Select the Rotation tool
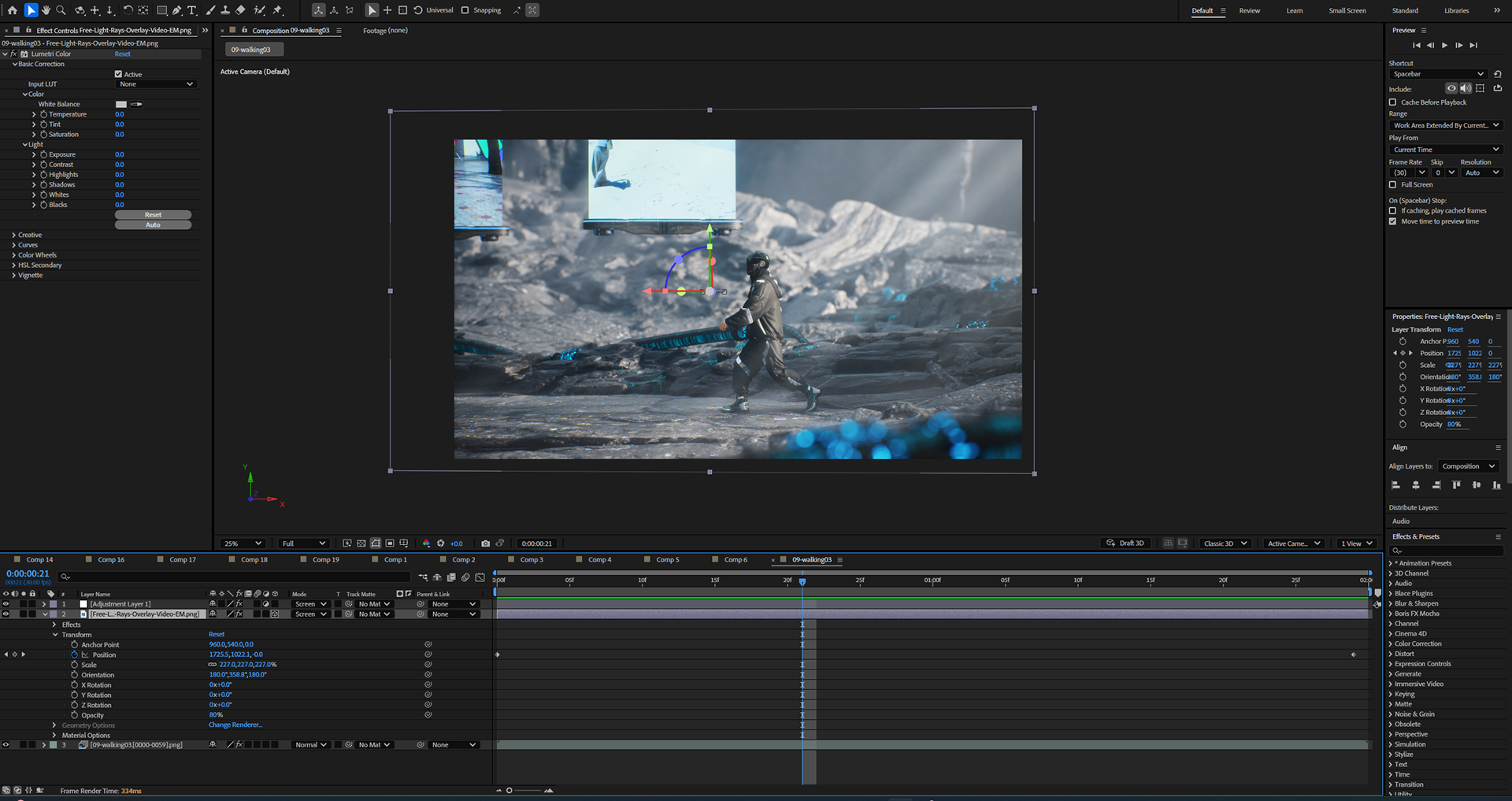This screenshot has height=801, width=1512. pos(128,10)
